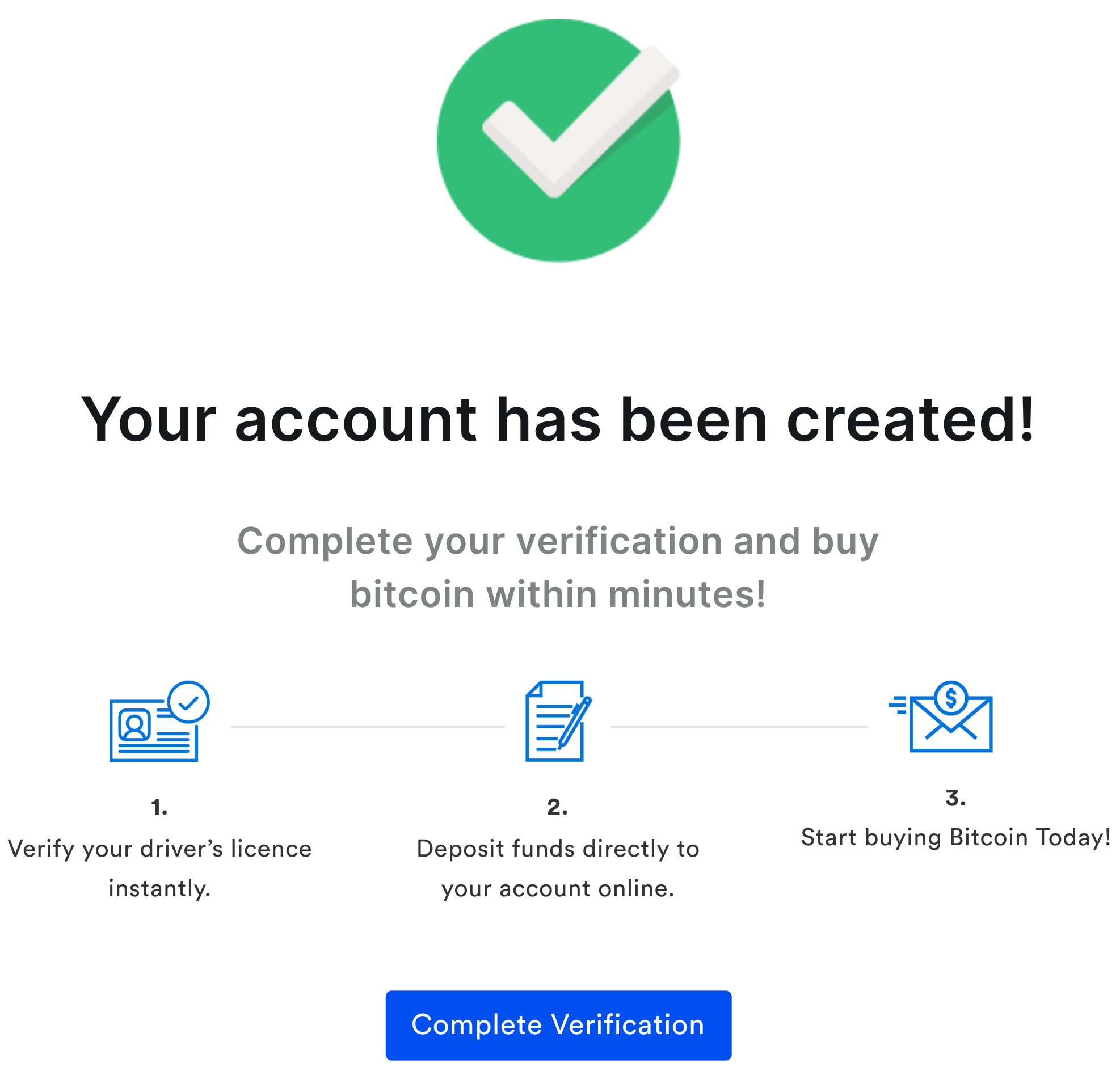Select step 3 'Start buying Bitcoin Today!'
Viewport: 1120px width, 1067px height.
955,836
